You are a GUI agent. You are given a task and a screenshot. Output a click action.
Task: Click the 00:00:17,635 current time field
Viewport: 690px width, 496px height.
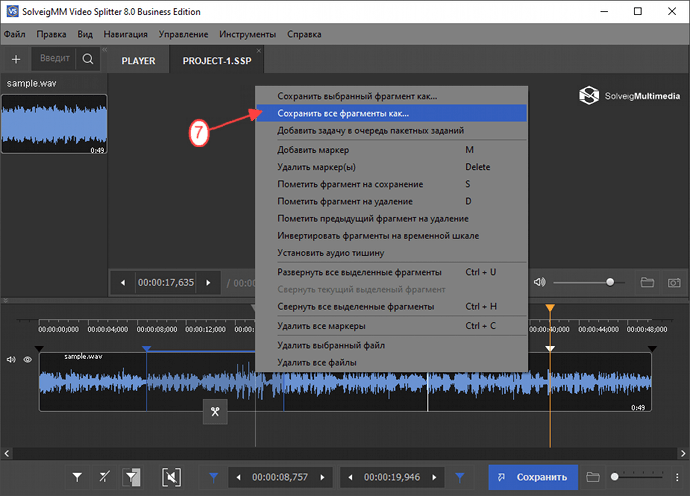166,283
